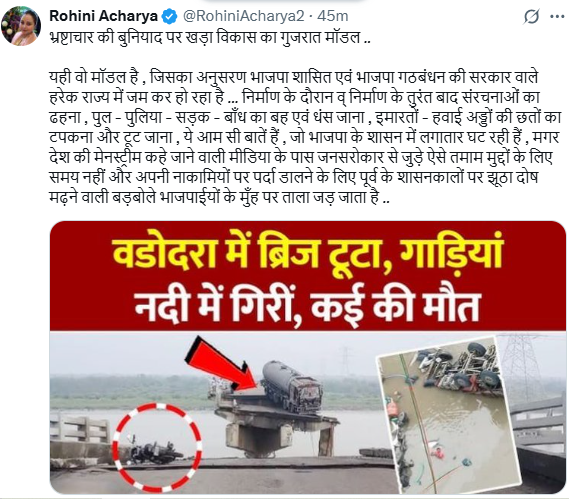Image resolution: width=569 pixels, height=499 pixels.
Task: Click the white headline नदी में गिरीं, कई की मौत
Action: pos(308,306)
